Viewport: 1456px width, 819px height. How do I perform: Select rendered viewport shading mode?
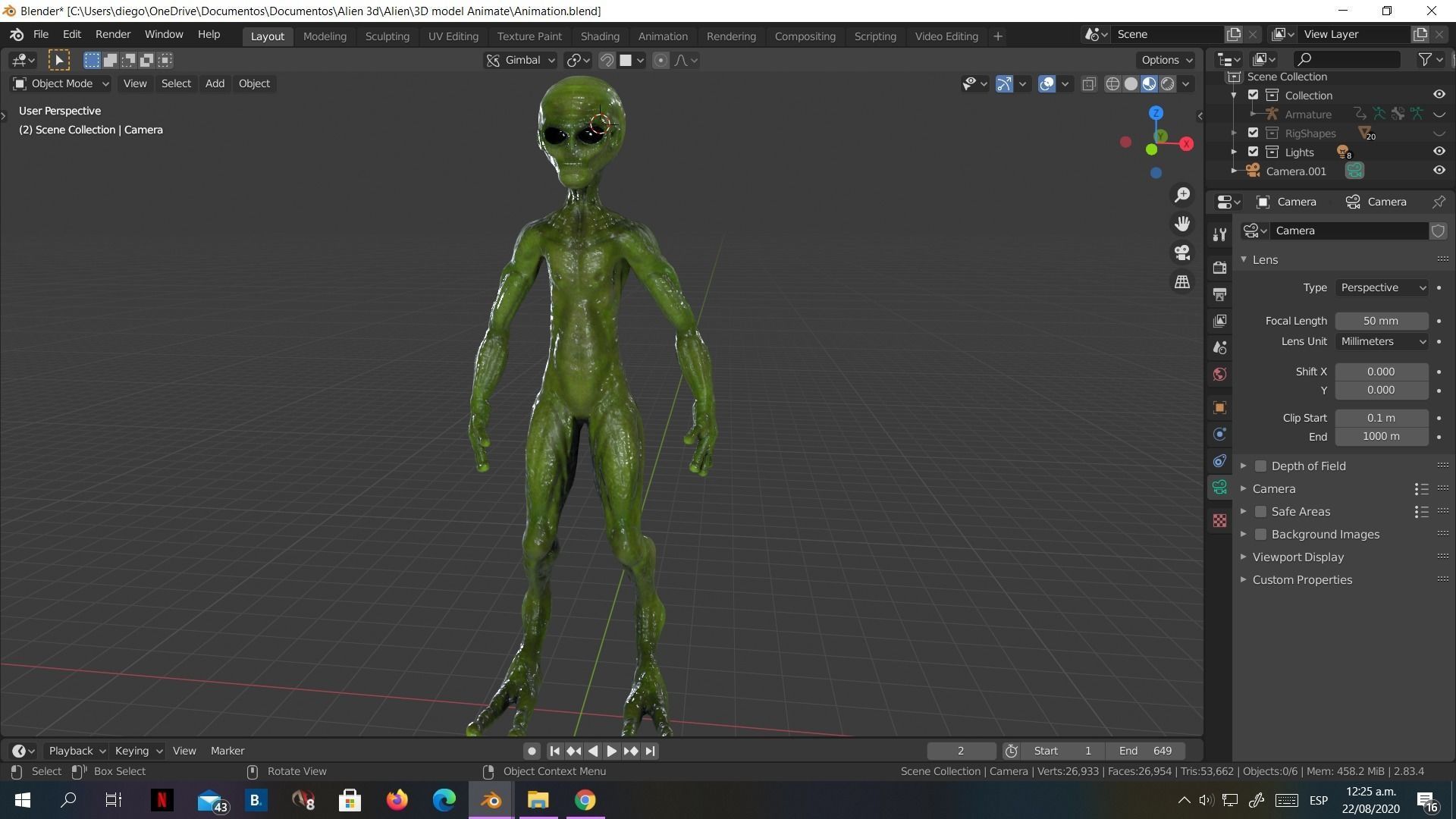click(x=1167, y=84)
